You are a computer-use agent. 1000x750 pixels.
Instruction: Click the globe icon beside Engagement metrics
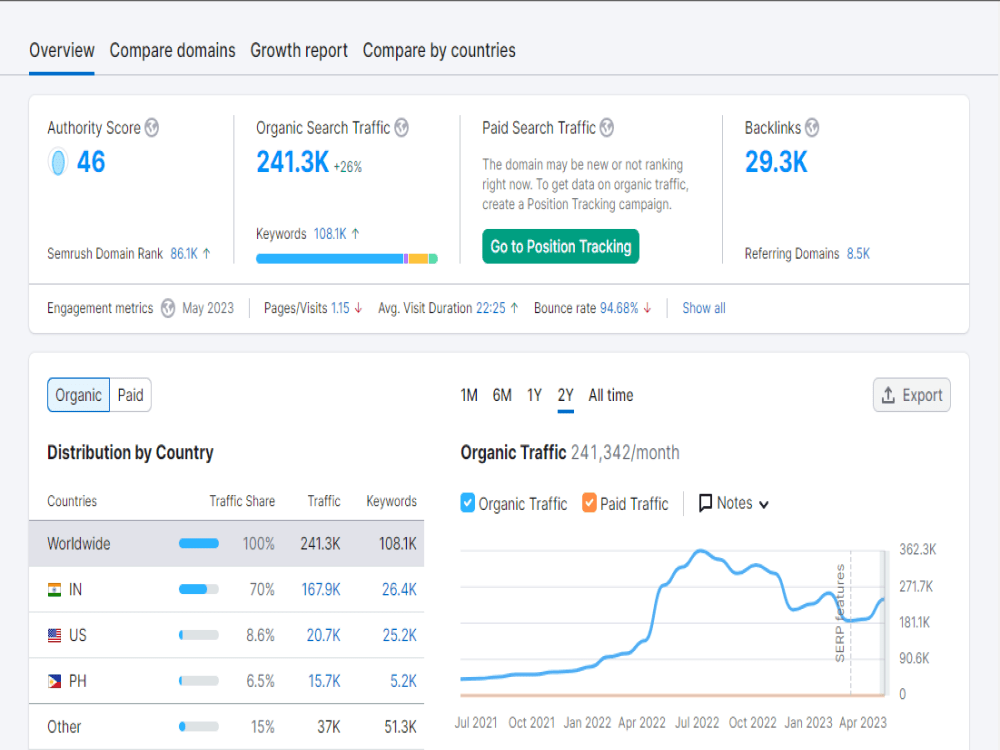point(168,309)
